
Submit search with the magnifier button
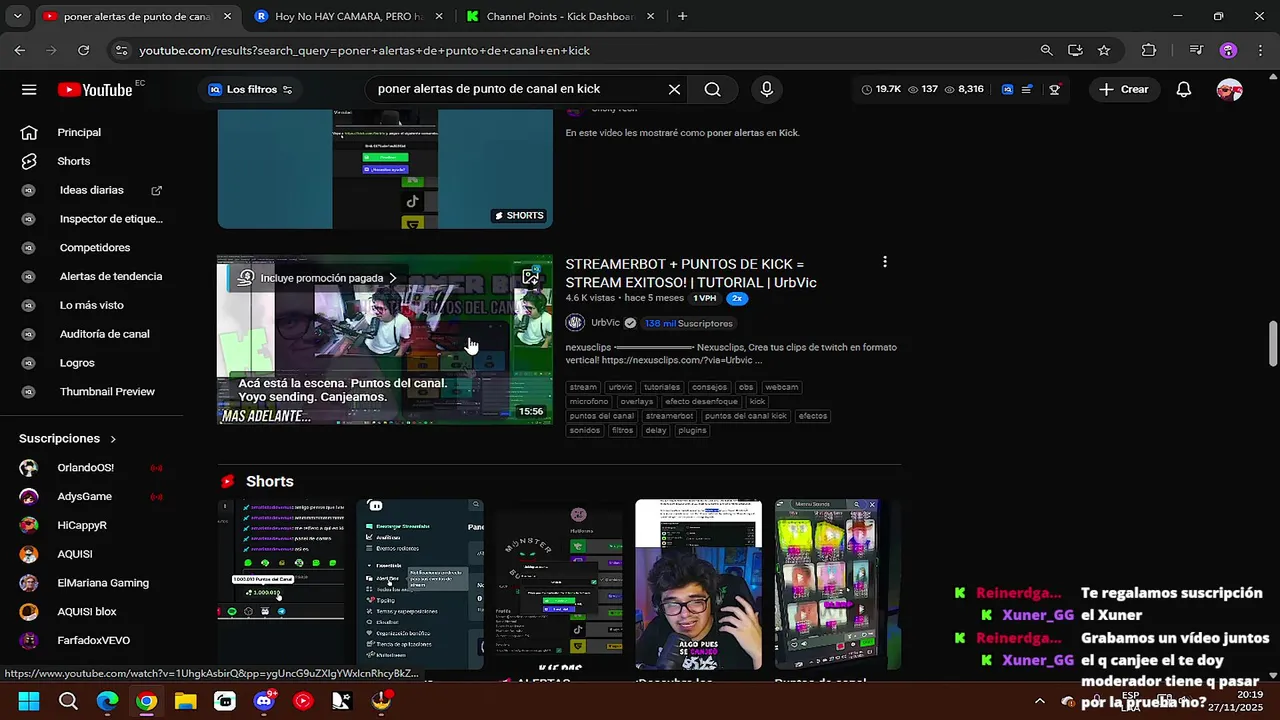[x=712, y=89]
